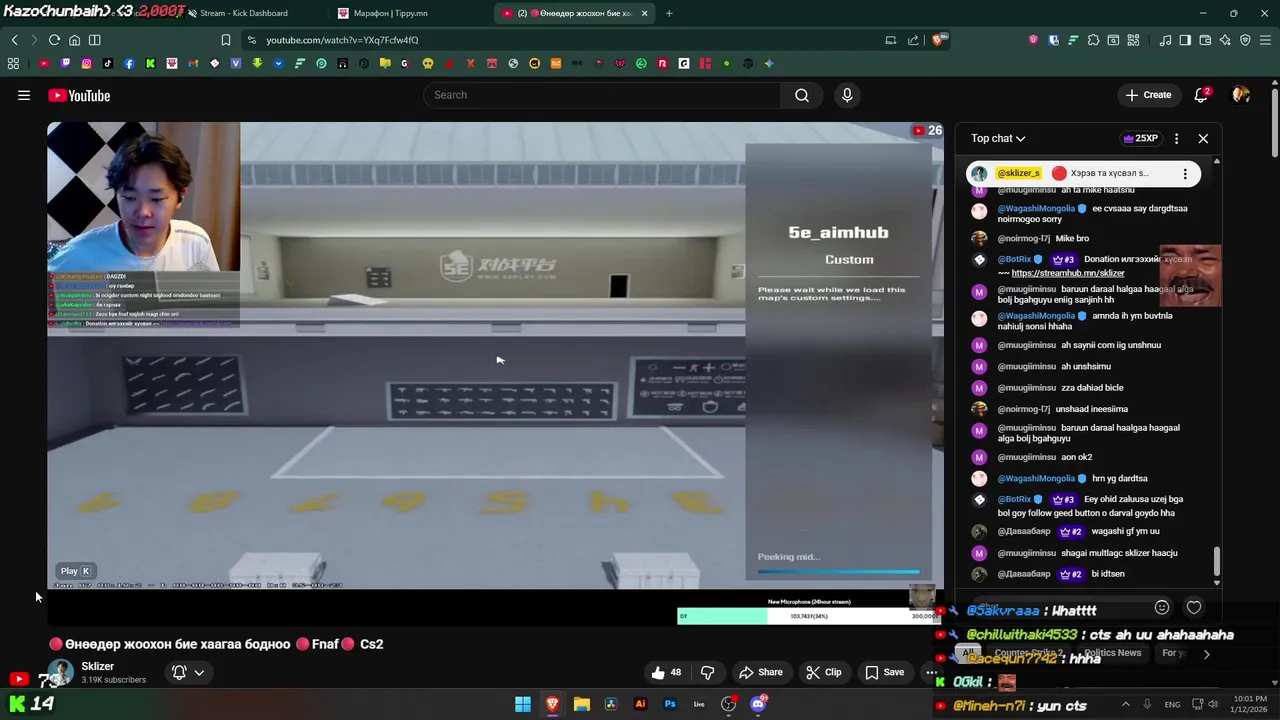Click the YouTube search magnifier button
The image size is (1280, 720).
point(801,95)
